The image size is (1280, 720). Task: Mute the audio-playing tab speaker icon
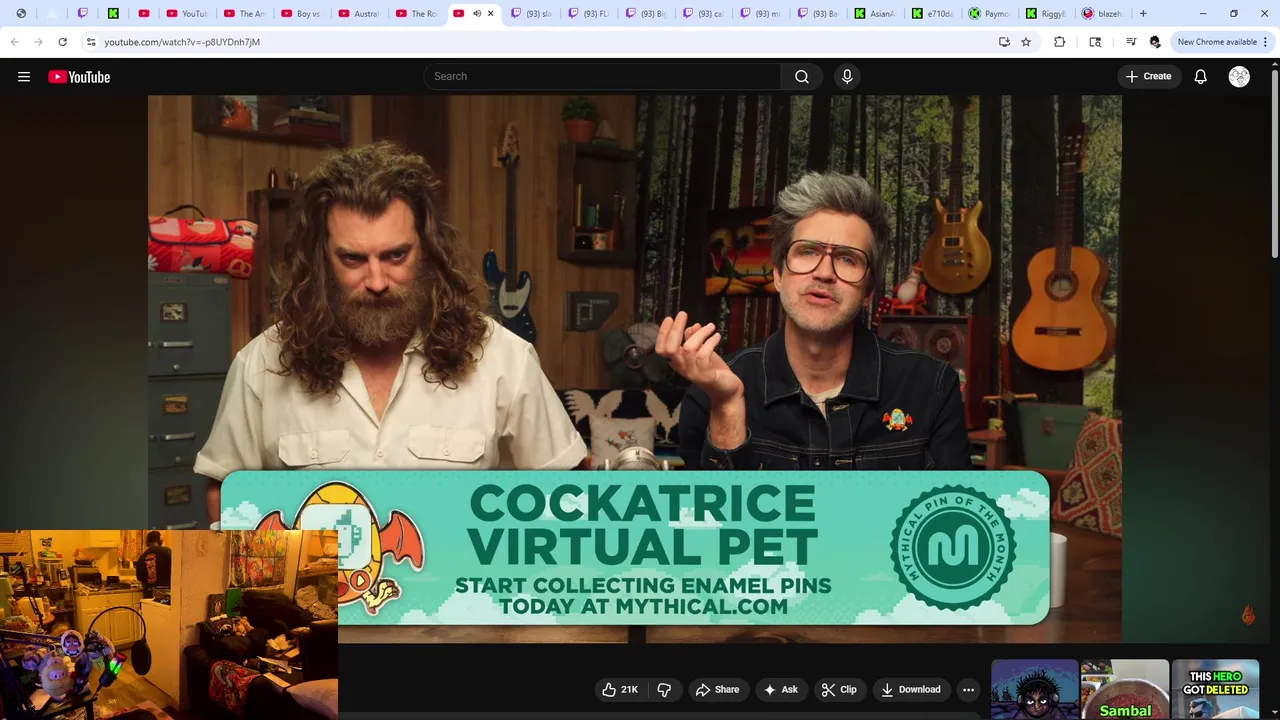pyautogui.click(x=476, y=14)
